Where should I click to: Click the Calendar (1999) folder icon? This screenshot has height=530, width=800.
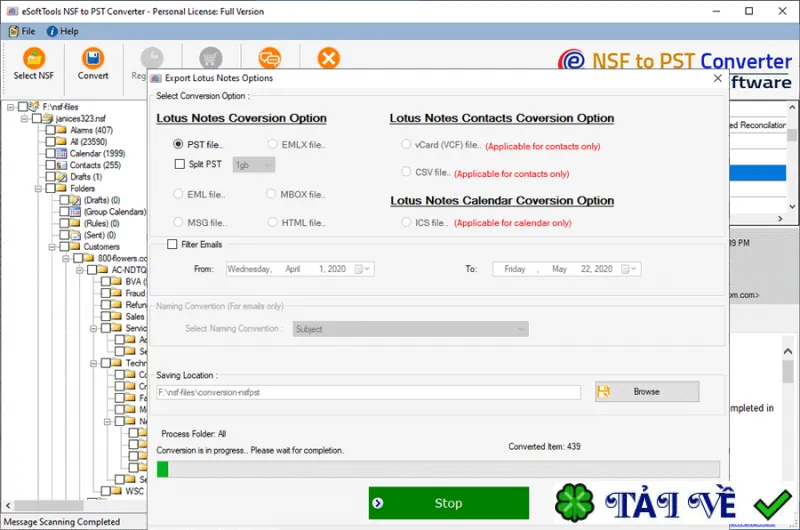[x=61, y=153]
